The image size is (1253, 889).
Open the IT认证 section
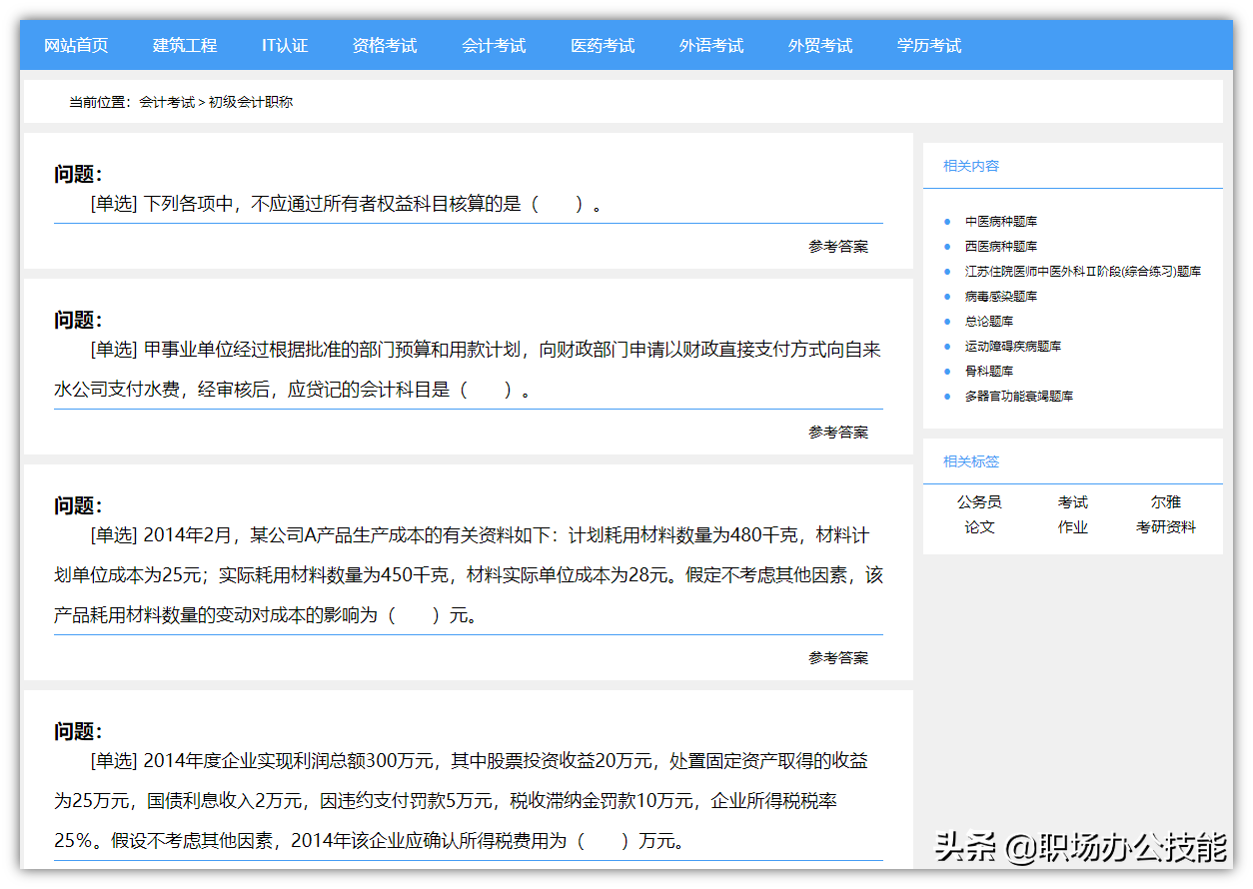point(285,45)
